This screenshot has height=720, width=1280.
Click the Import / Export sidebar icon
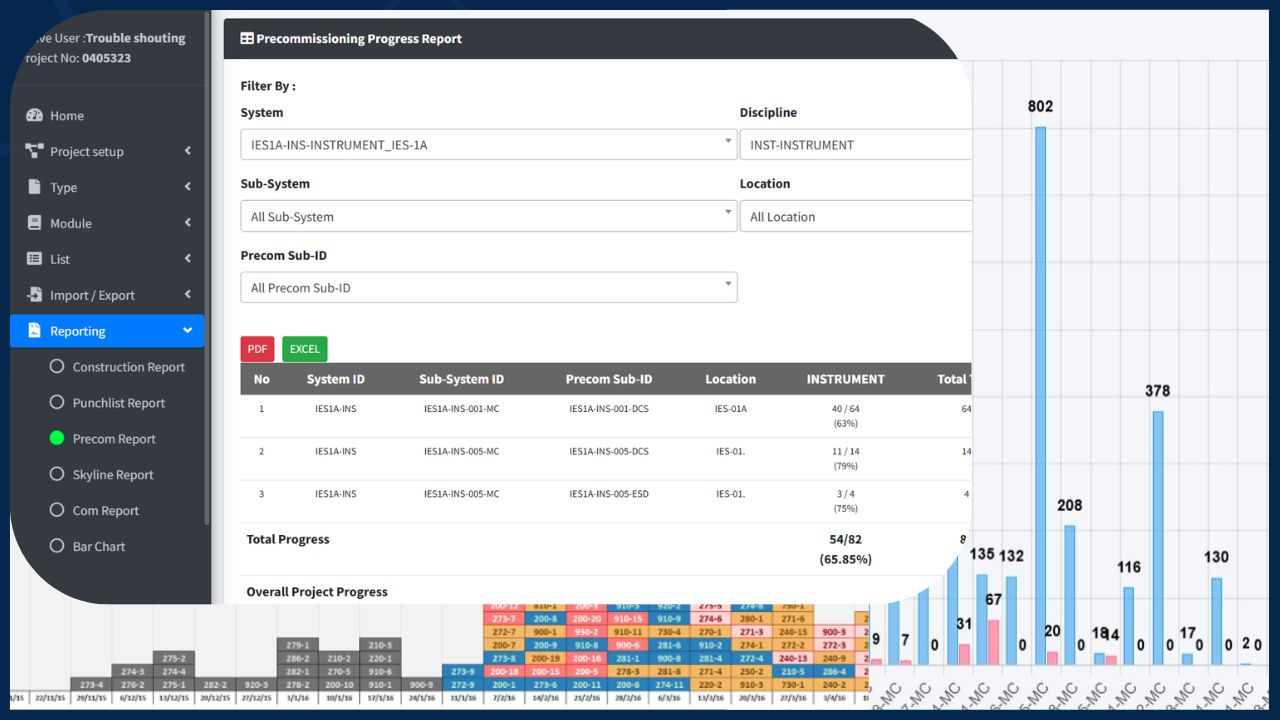[x=35, y=294]
